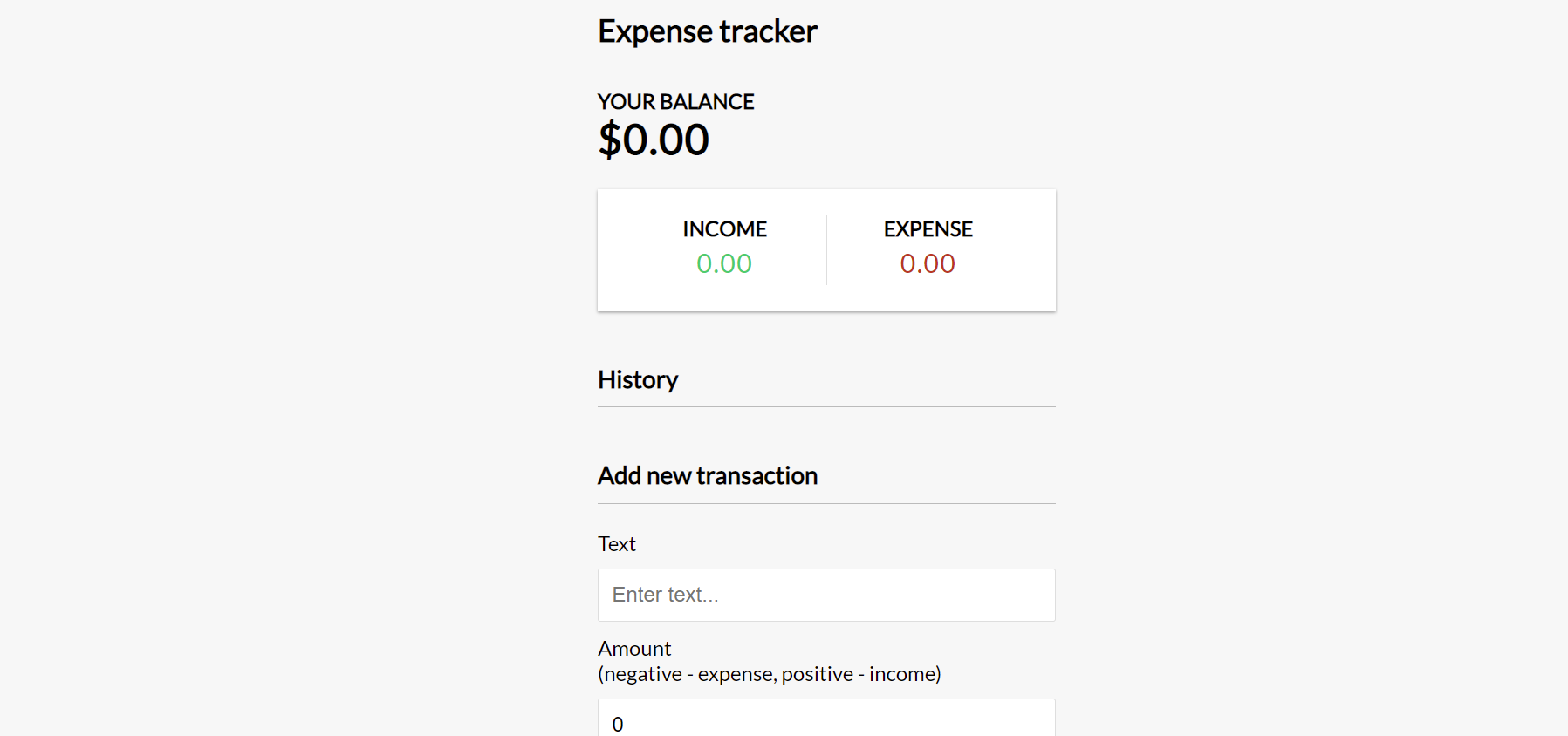Click the 'History' section heading

(638, 379)
